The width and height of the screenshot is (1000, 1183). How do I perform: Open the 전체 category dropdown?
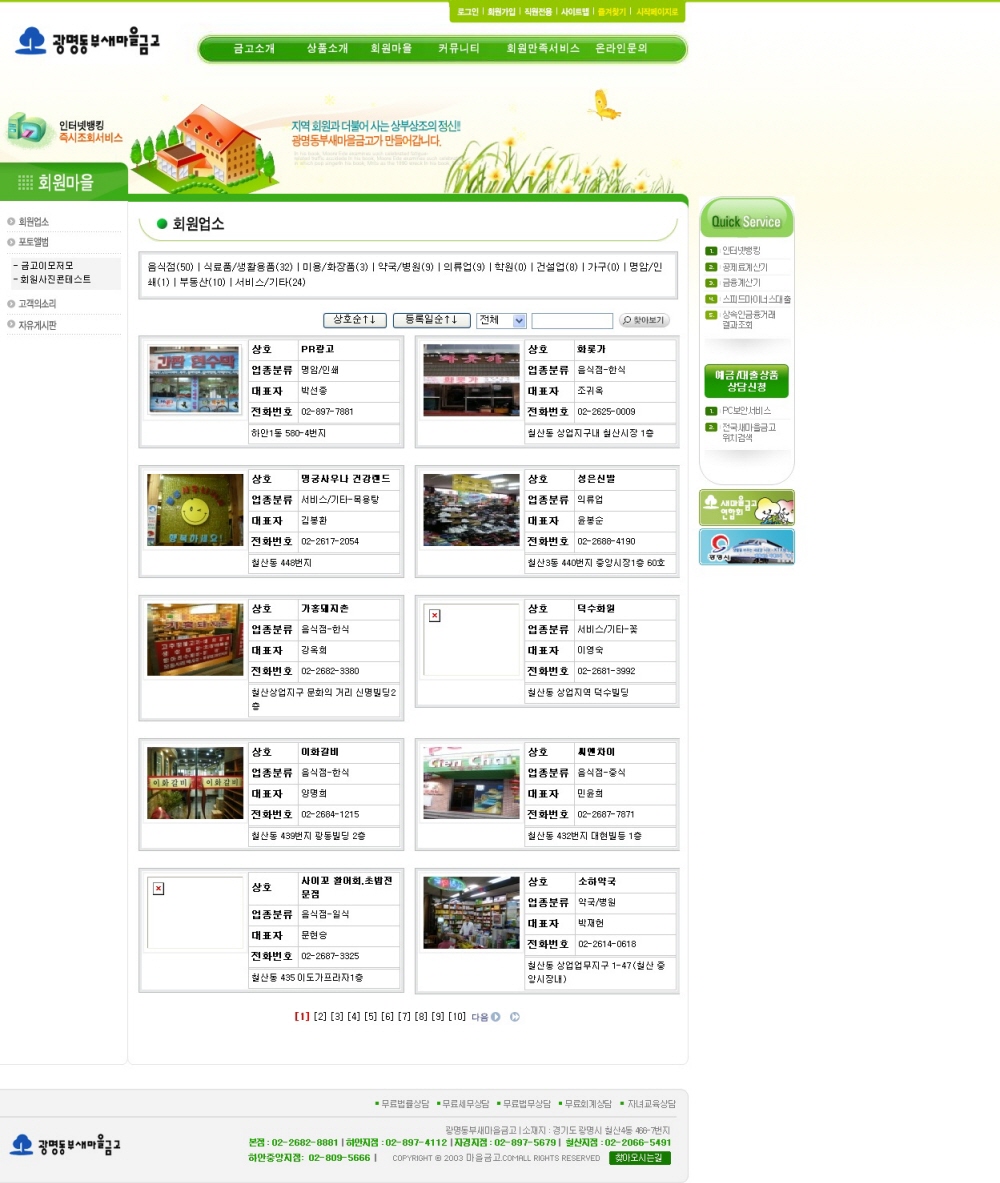501,320
